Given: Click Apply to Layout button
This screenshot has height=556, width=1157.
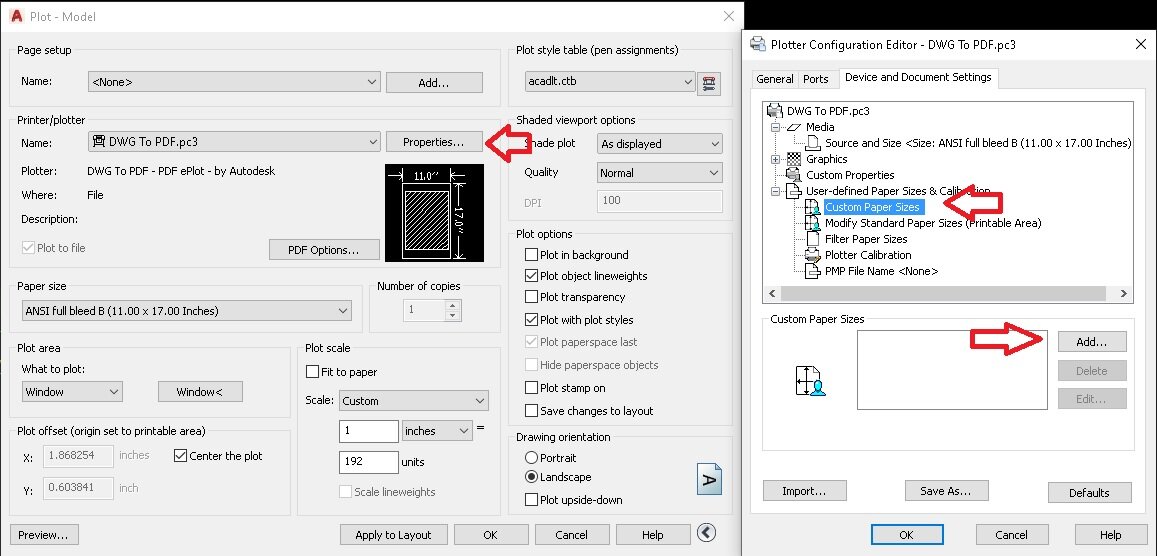Looking at the screenshot, I should [x=393, y=535].
